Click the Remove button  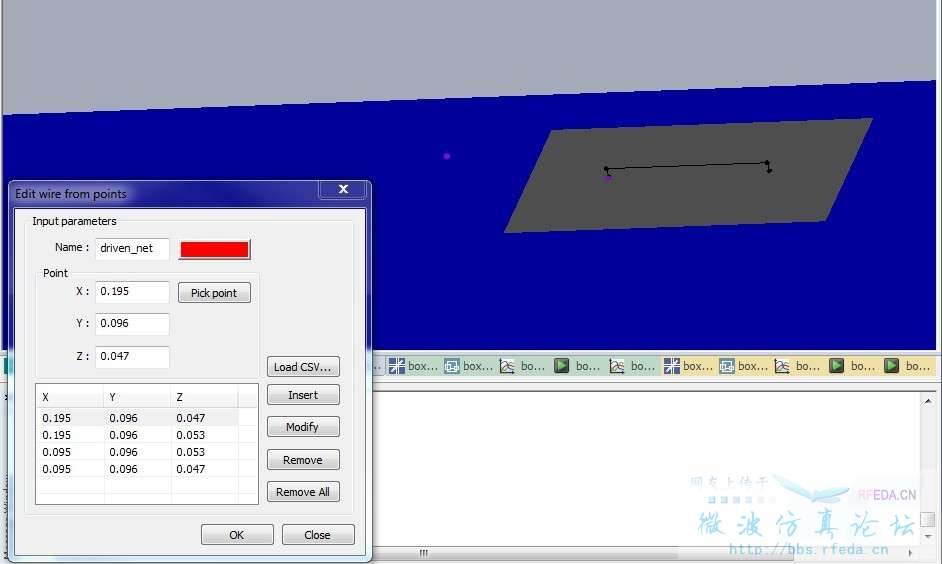[x=303, y=460]
